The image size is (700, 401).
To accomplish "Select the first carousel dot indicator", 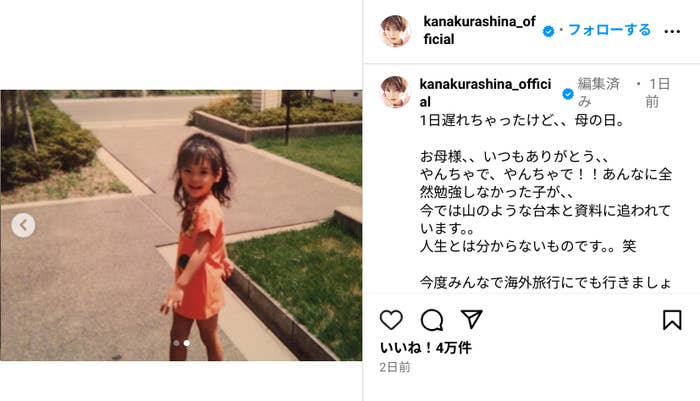I will 176,343.
